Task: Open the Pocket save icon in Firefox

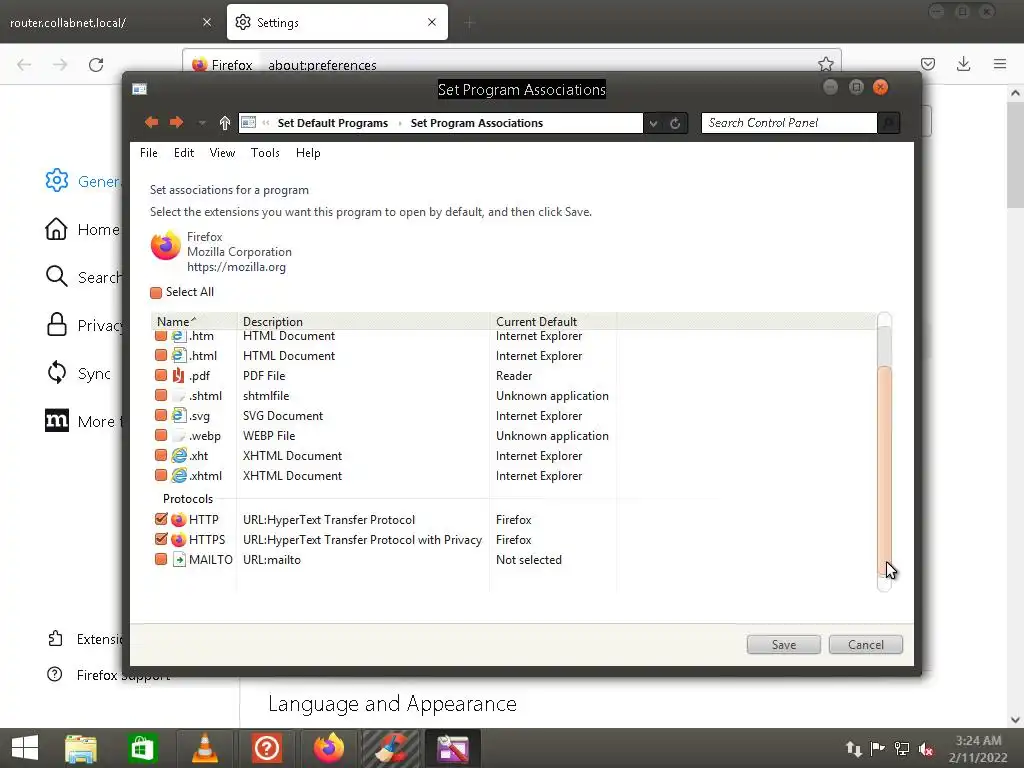Action: (x=927, y=64)
